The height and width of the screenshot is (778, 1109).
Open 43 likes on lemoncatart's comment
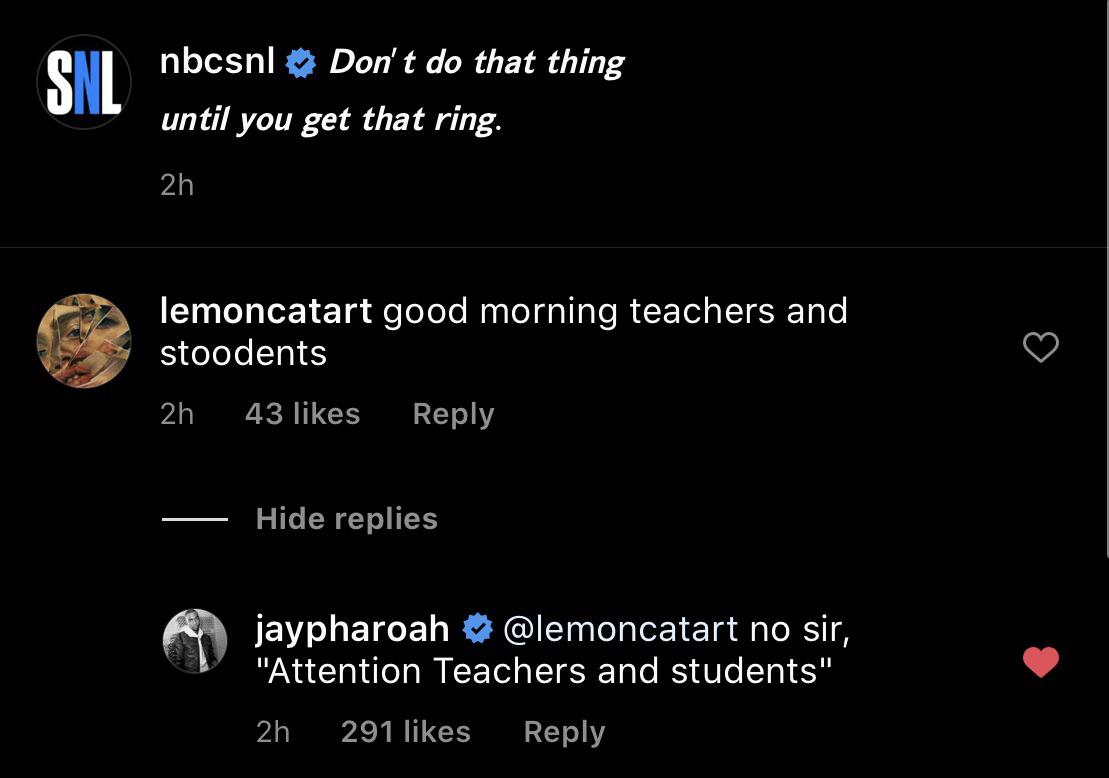(302, 413)
